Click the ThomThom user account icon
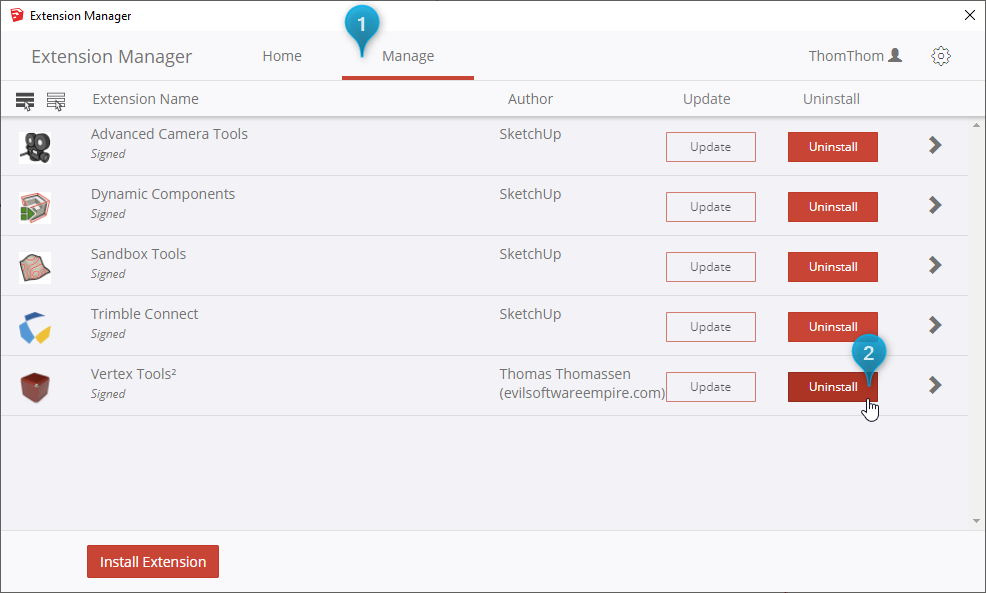 [x=895, y=56]
